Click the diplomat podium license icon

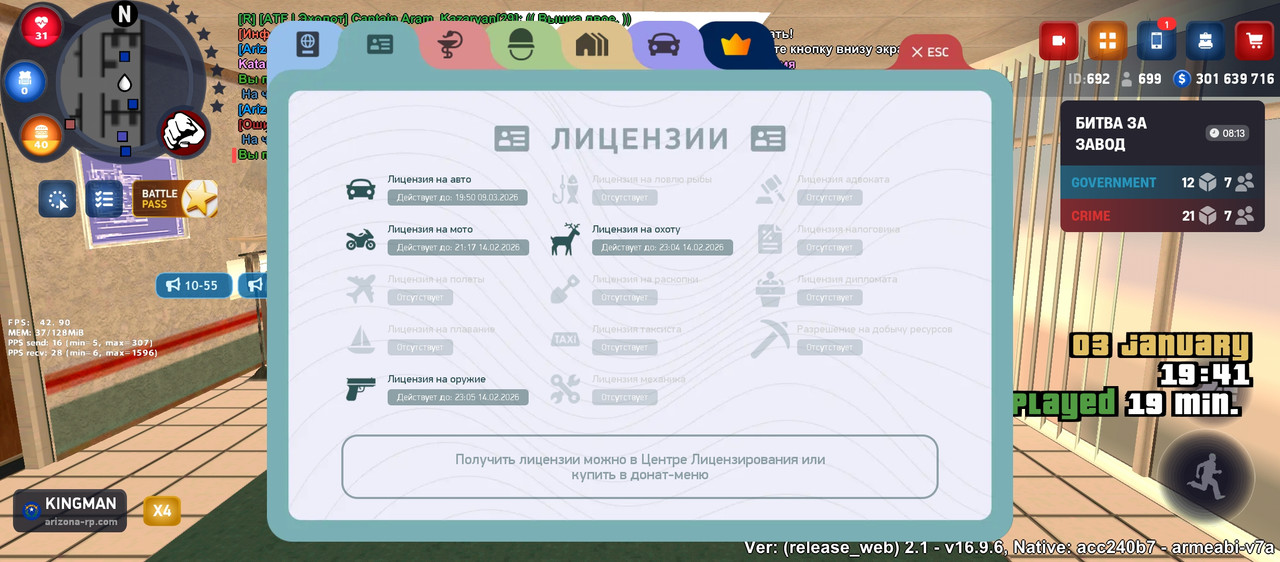click(770, 289)
